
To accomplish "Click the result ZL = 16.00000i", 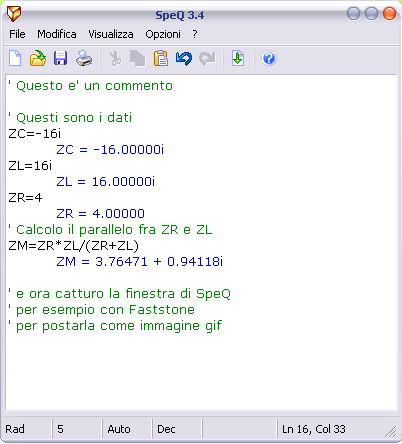I will pos(105,182).
